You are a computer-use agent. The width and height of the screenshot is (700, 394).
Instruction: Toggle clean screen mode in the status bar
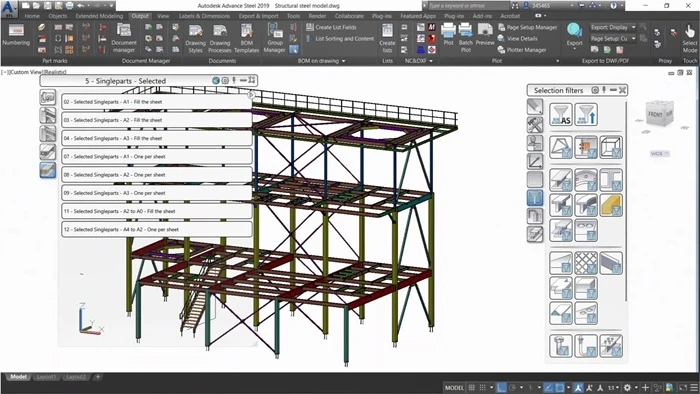click(683, 387)
